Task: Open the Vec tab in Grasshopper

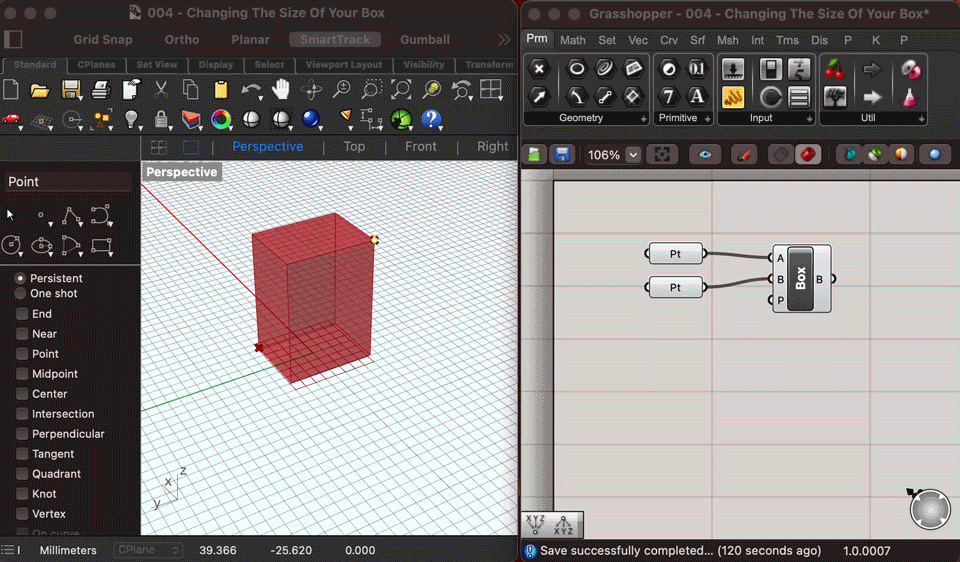Action: [x=637, y=40]
